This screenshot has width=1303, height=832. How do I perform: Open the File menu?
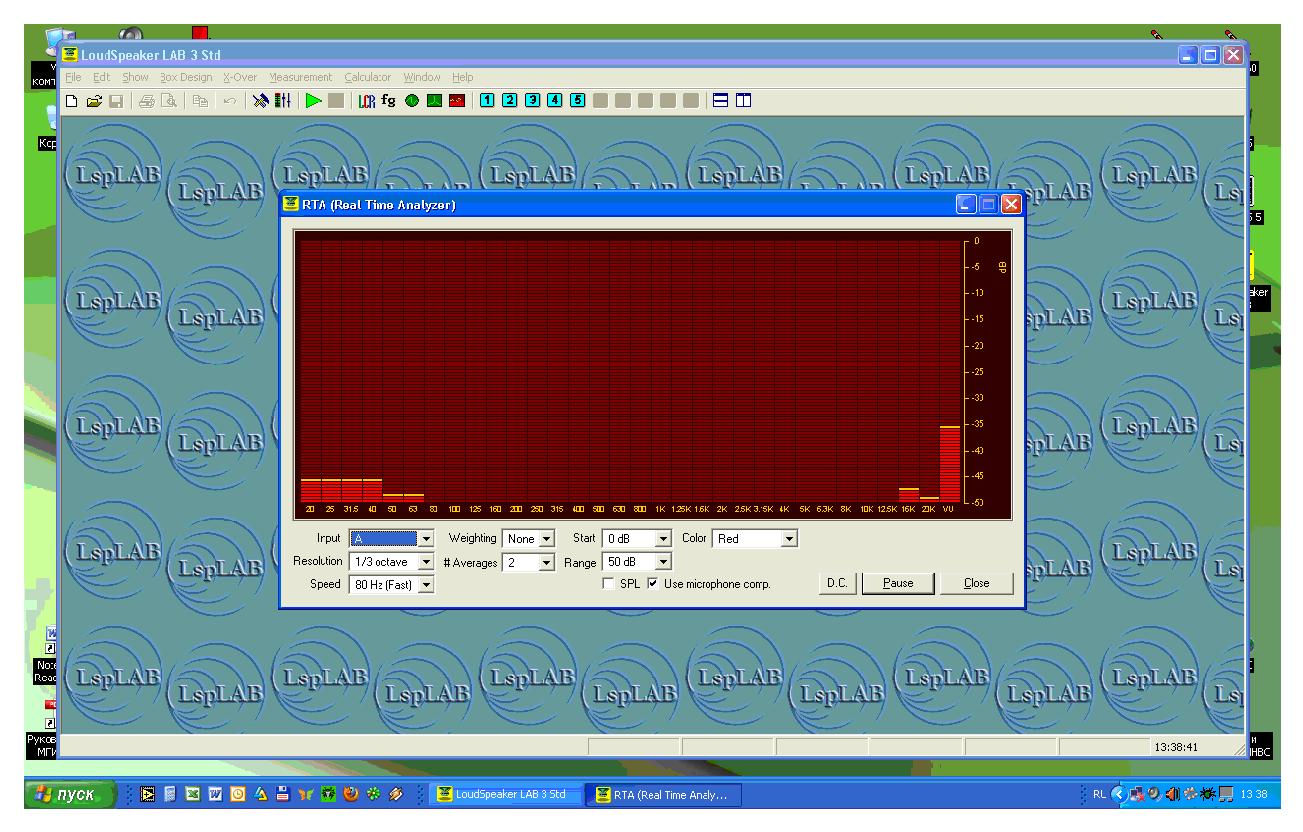73,77
